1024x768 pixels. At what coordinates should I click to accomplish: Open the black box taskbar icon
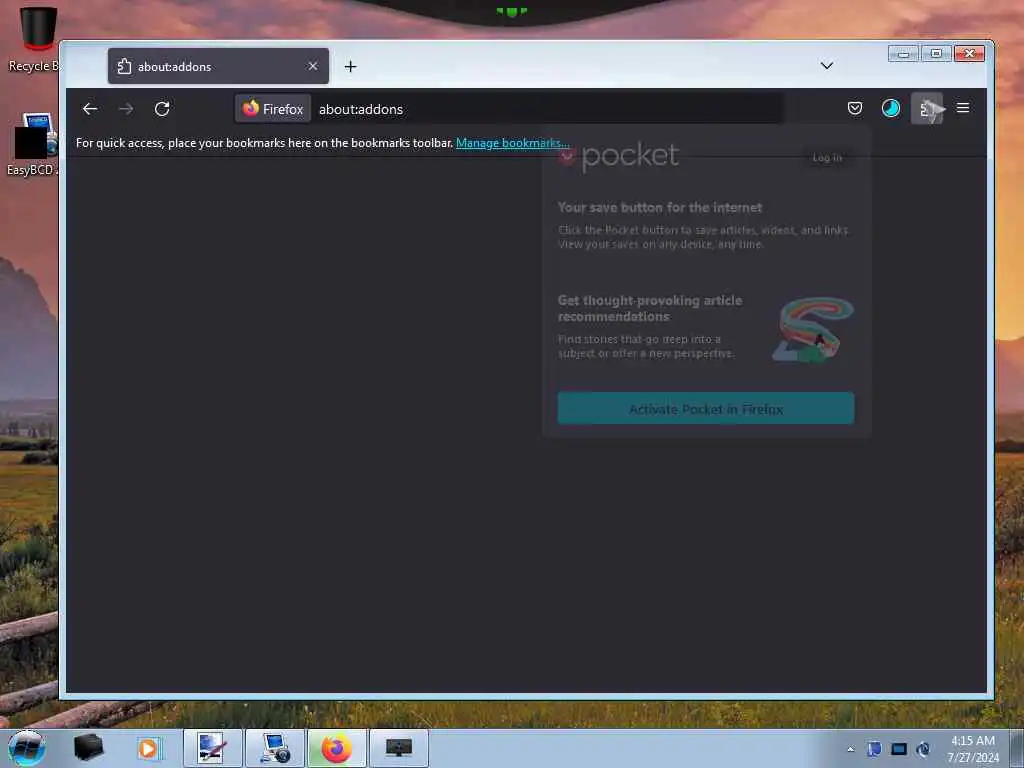click(x=88, y=748)
